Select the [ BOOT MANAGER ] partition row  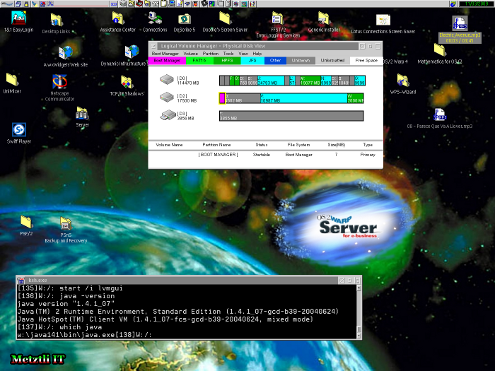(265, 155)
